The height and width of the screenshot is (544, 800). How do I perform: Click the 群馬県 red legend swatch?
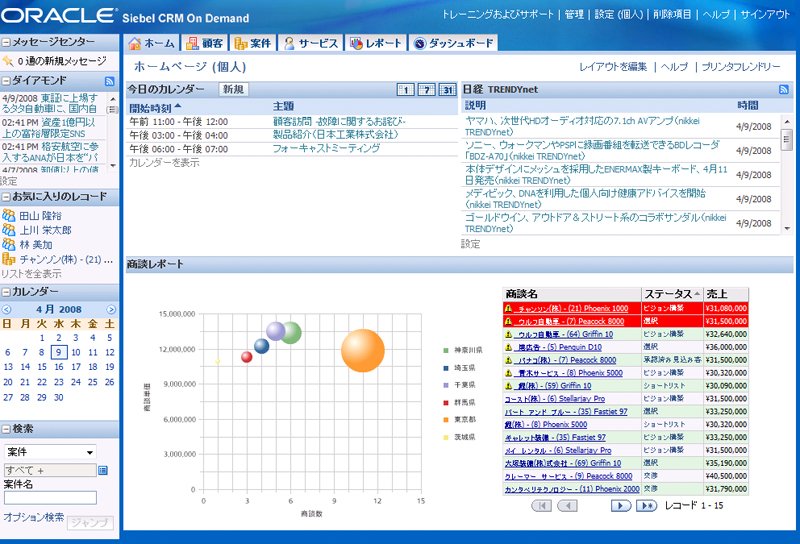coord(446,403)
